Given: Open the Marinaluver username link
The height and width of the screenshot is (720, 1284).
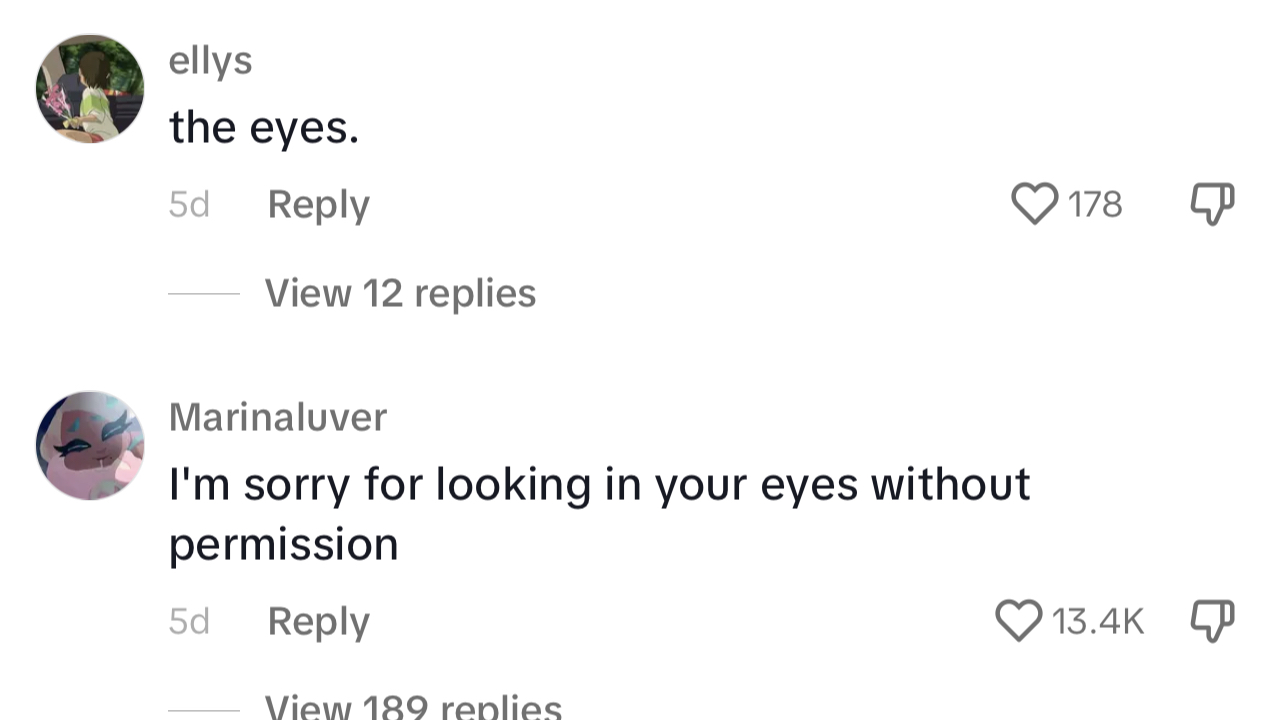Looking at the screenshot, I should pyautogui.click(x=277, y=417).
